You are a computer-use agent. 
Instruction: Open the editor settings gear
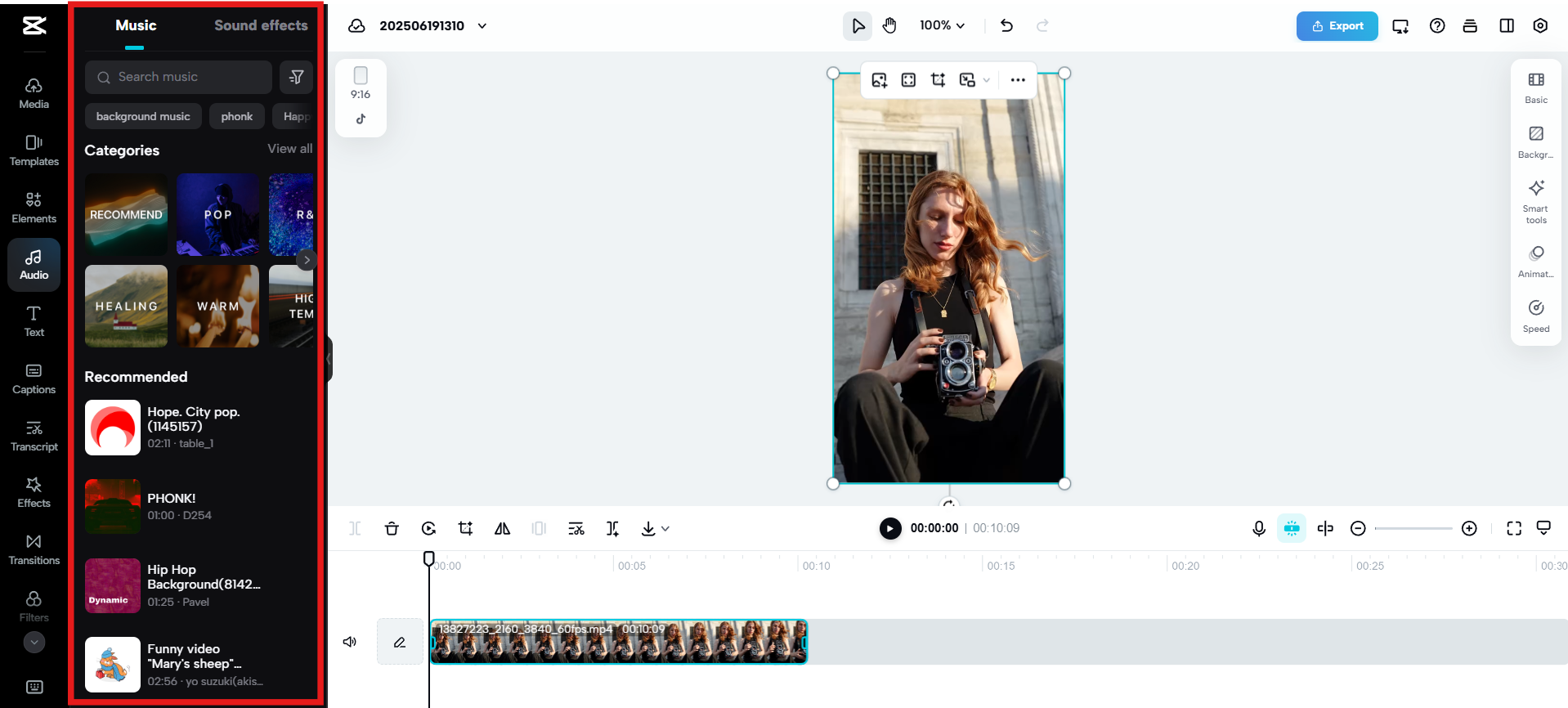[1540, 26]
